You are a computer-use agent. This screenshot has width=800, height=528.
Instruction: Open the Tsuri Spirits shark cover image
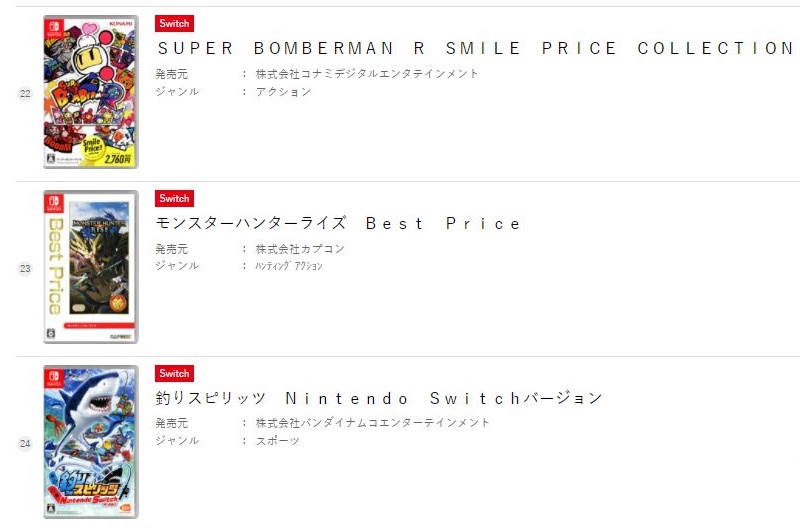click(x=91, y=442)
